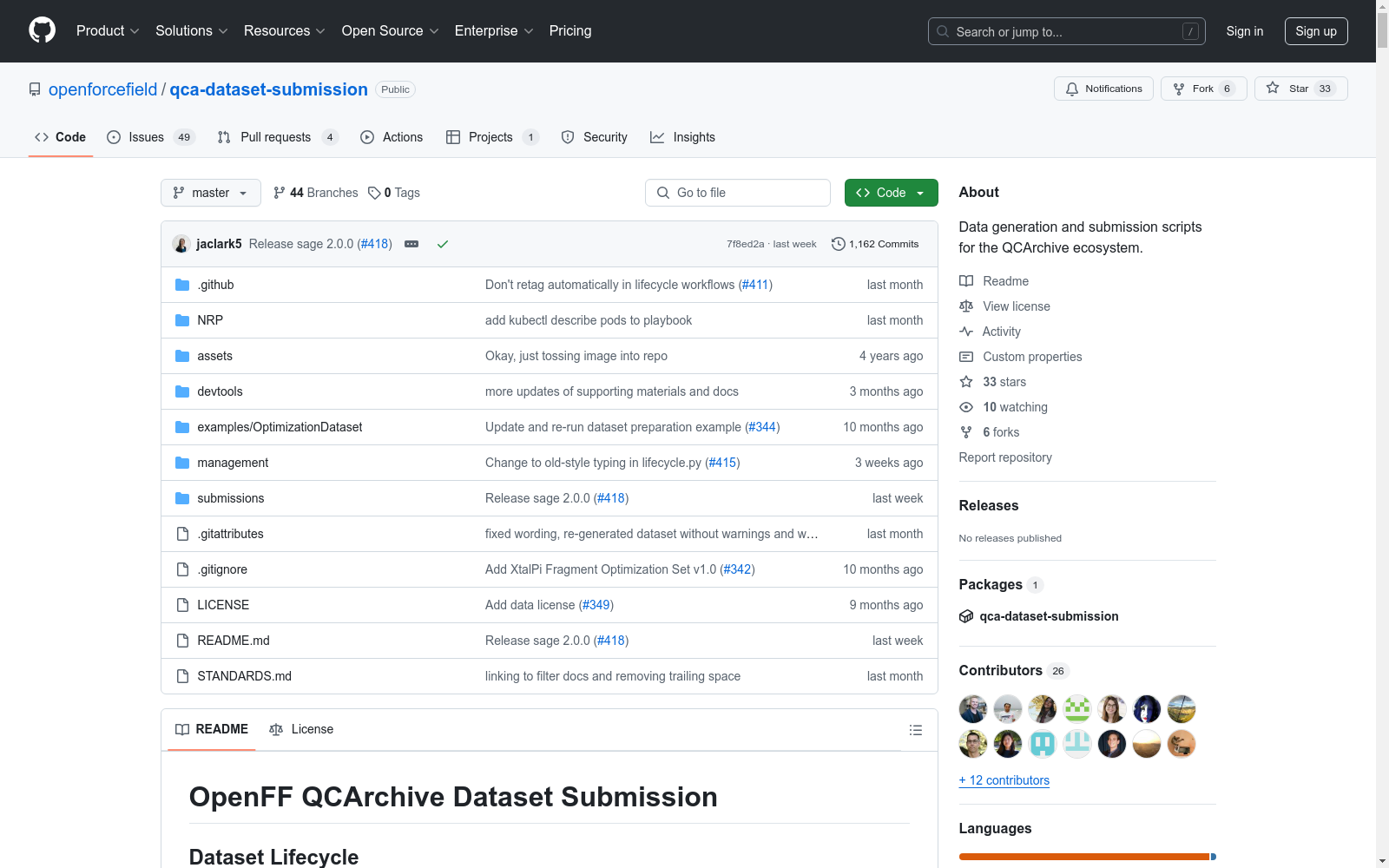1389x868 pixels.
Task: Open the .gitignore file
Action: [222, 569]
